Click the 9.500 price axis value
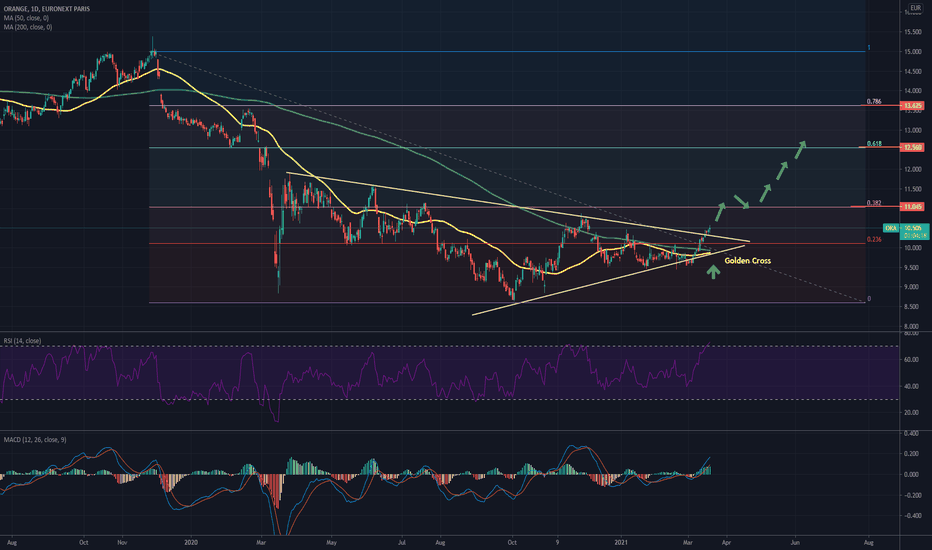This screenshot has width=932, height=550. coord(913,268)
